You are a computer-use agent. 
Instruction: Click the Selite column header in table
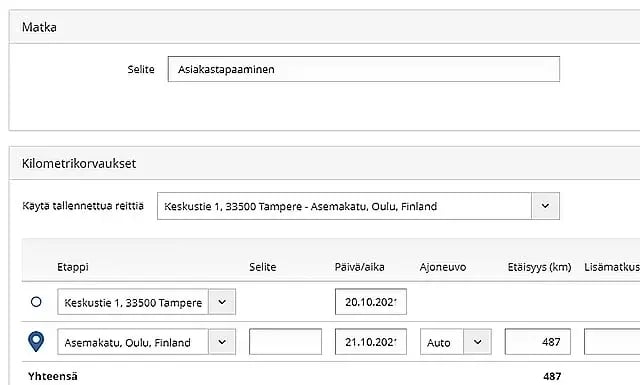pyautogui.click(x=263, y=267)
